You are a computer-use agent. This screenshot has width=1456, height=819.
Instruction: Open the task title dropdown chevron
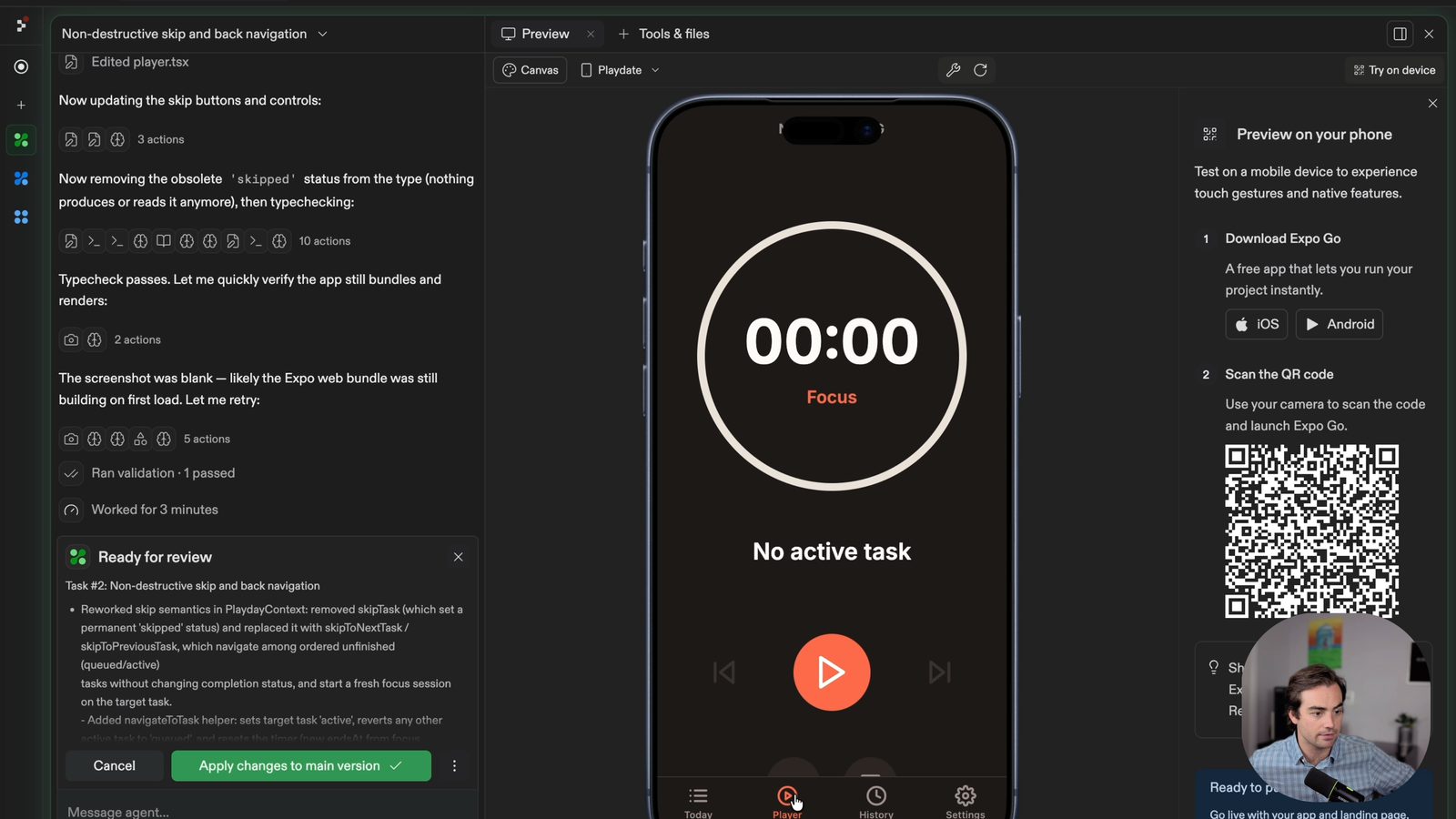click(322, 34)
